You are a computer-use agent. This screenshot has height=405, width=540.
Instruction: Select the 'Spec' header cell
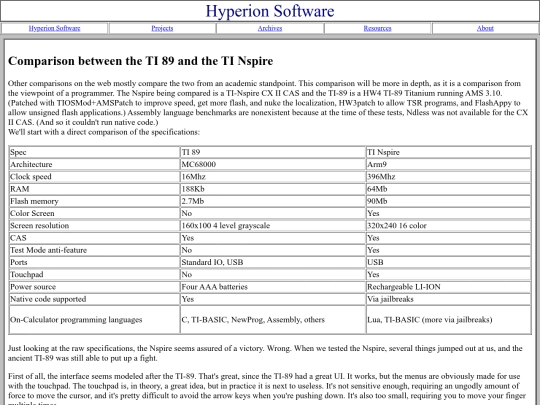[94, 152]
